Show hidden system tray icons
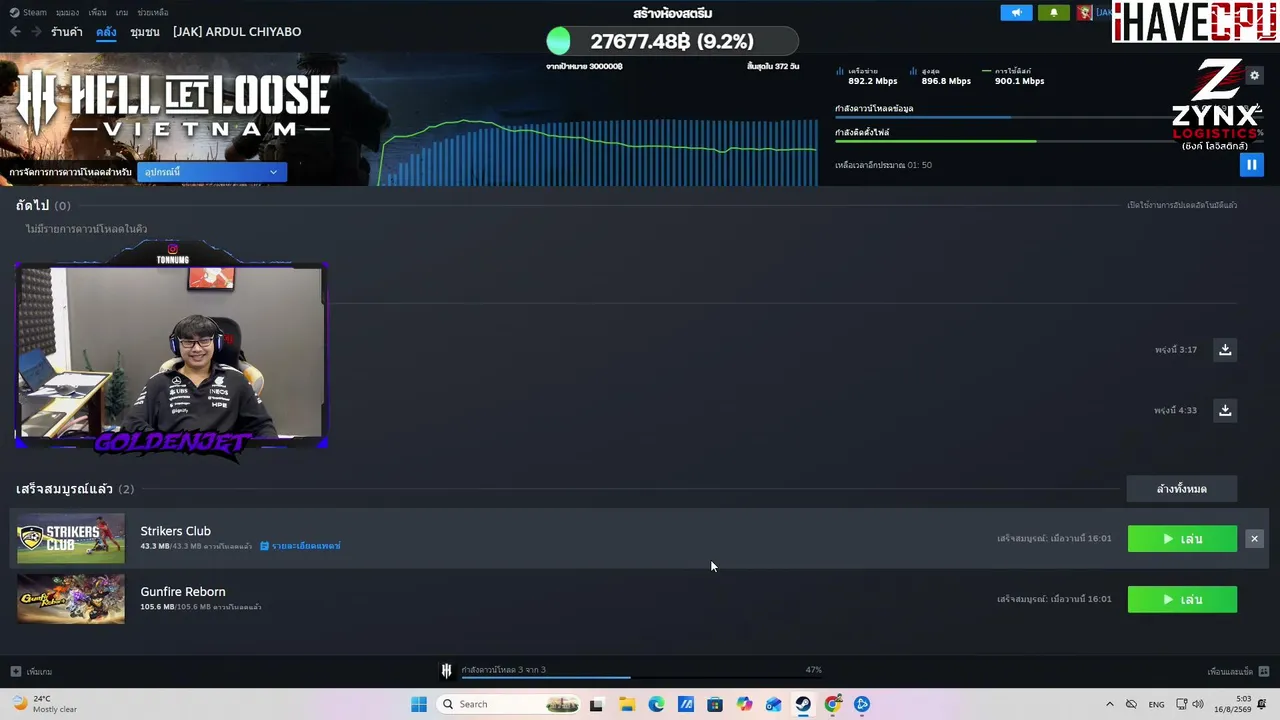This screenshot has width=1280, height=720. pos(1109,704)
